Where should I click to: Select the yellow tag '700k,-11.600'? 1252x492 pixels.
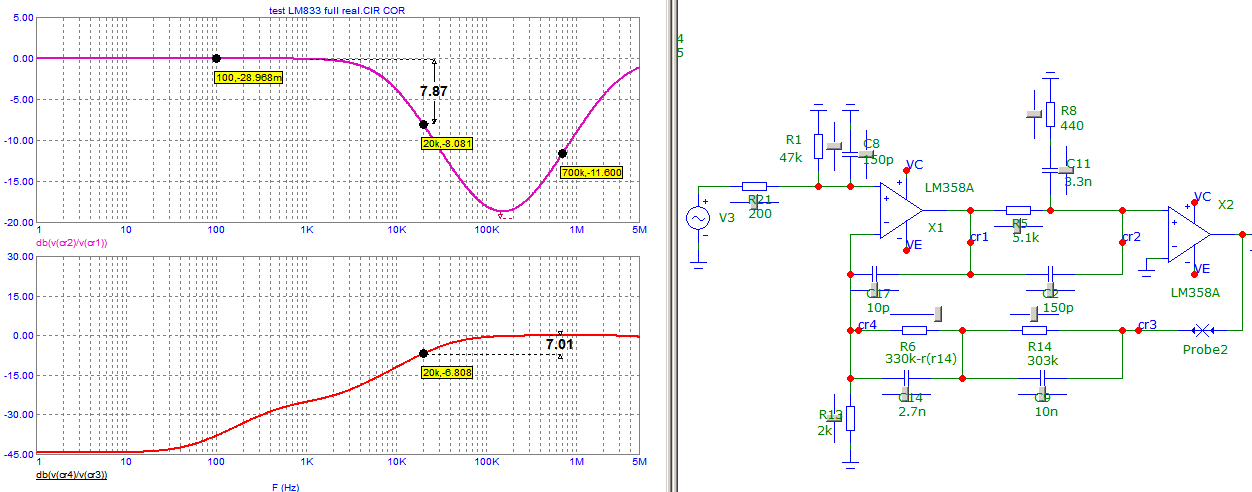click(592, 173)
